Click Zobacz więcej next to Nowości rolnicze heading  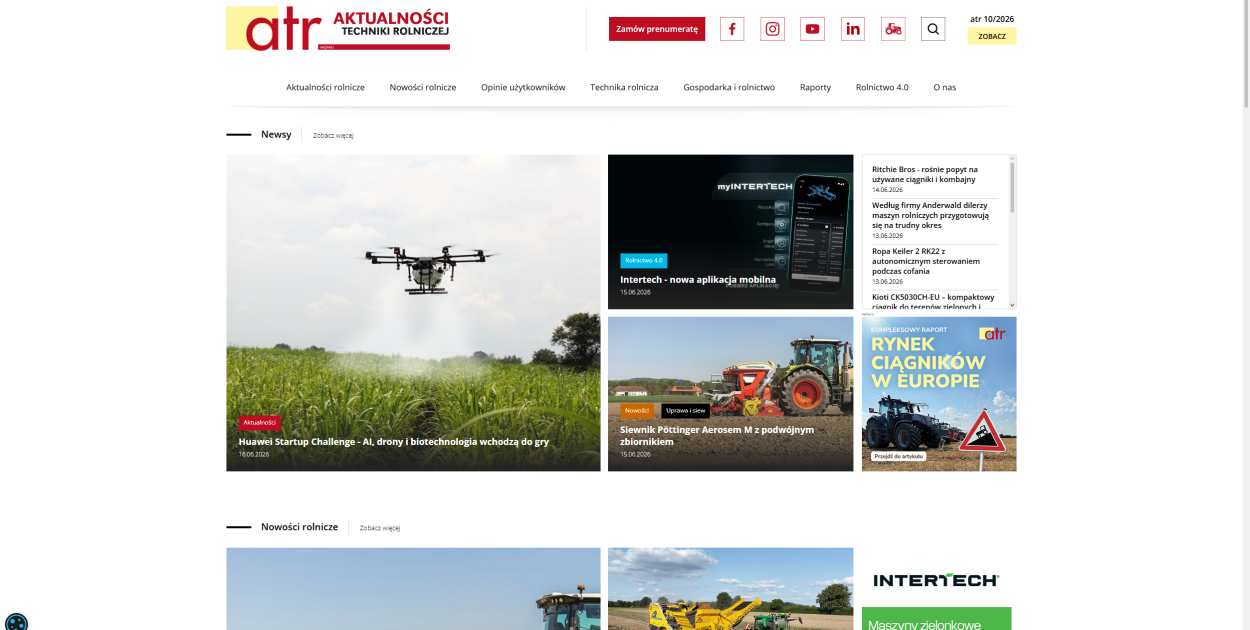click(380, 528)
